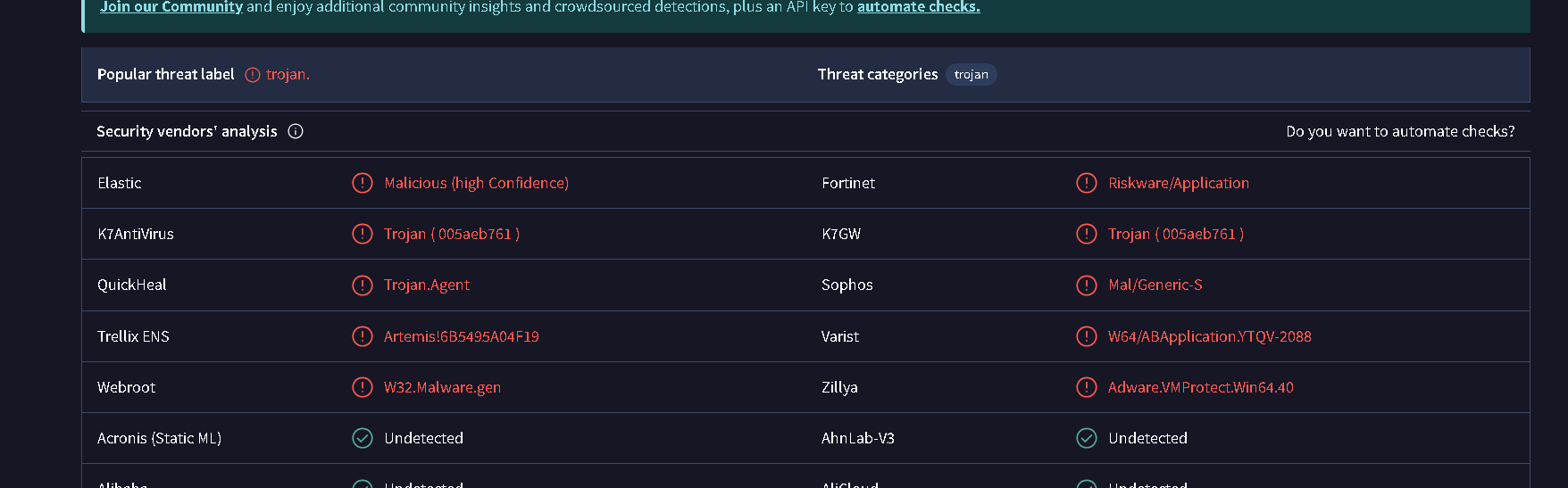
Task: Click the alert icon beside Sophos Mal/Generic-S
Action: [1087, 285]
